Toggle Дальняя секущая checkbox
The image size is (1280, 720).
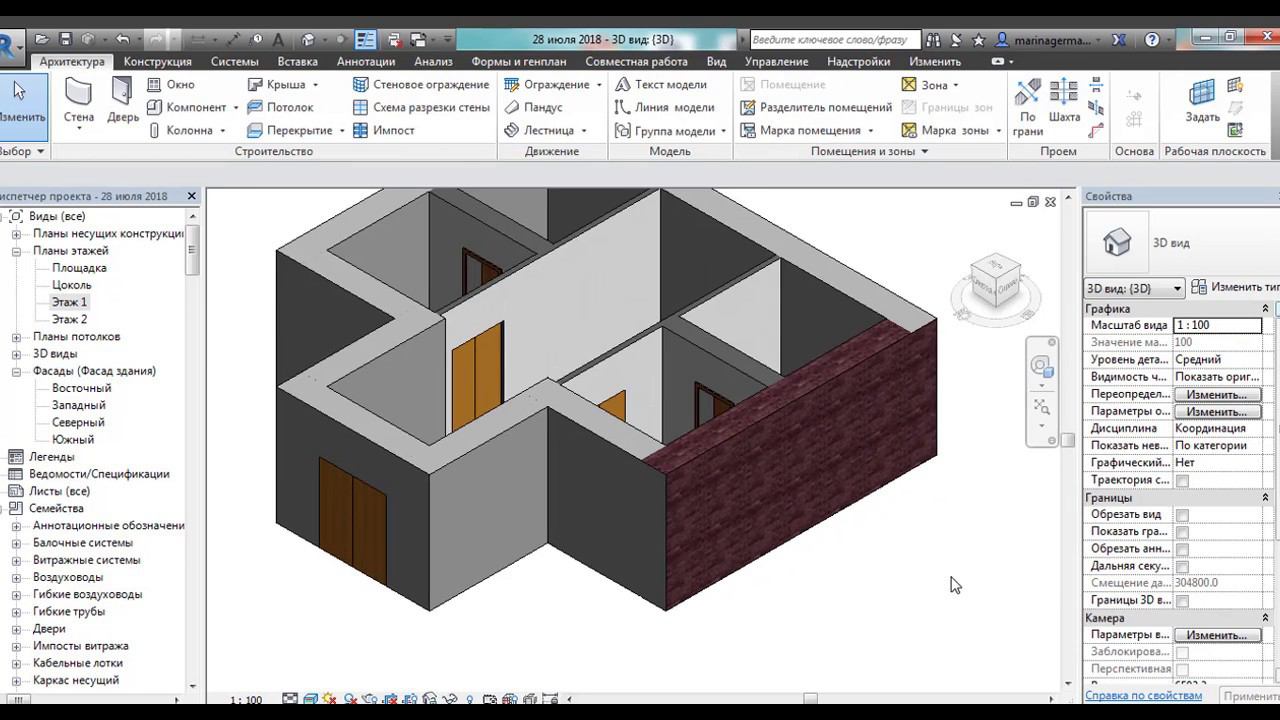(1182, 566)
